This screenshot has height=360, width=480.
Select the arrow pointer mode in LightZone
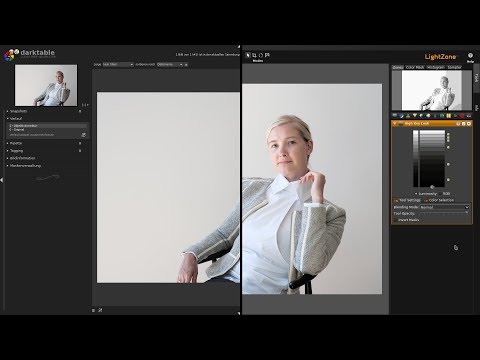(x=248, y=55)
